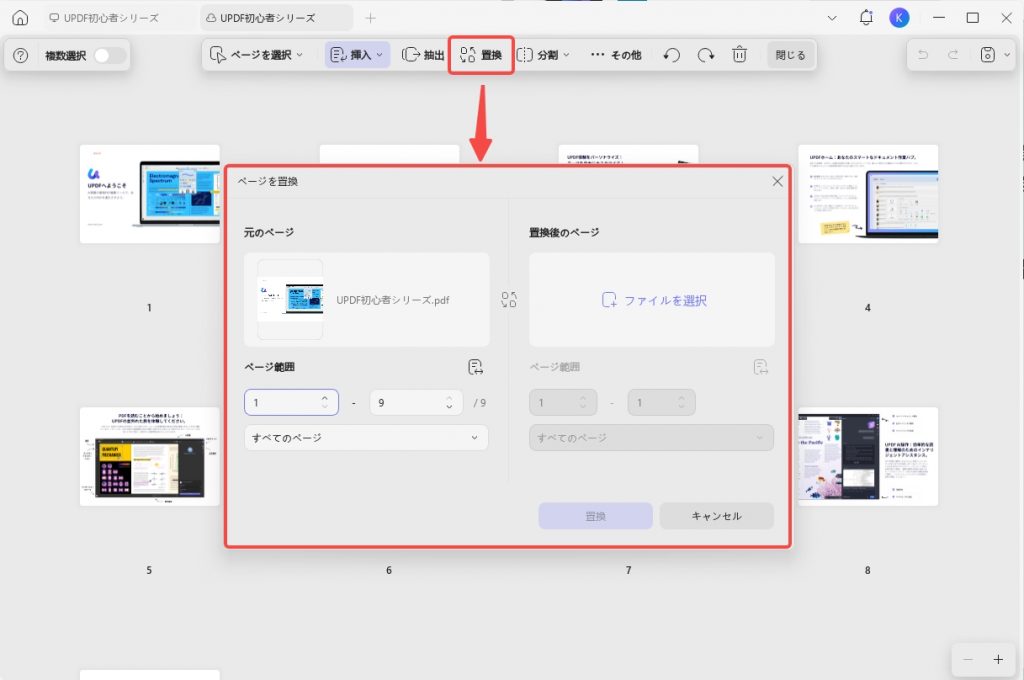1024x680 pixels.
Task: Click the キャンセル button
Action: point(716,516)
